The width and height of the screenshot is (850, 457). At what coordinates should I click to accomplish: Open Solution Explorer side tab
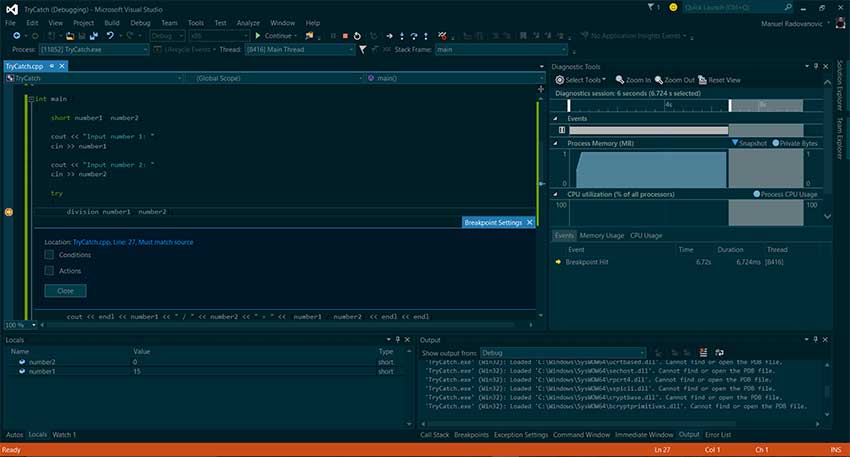(840, 85)
